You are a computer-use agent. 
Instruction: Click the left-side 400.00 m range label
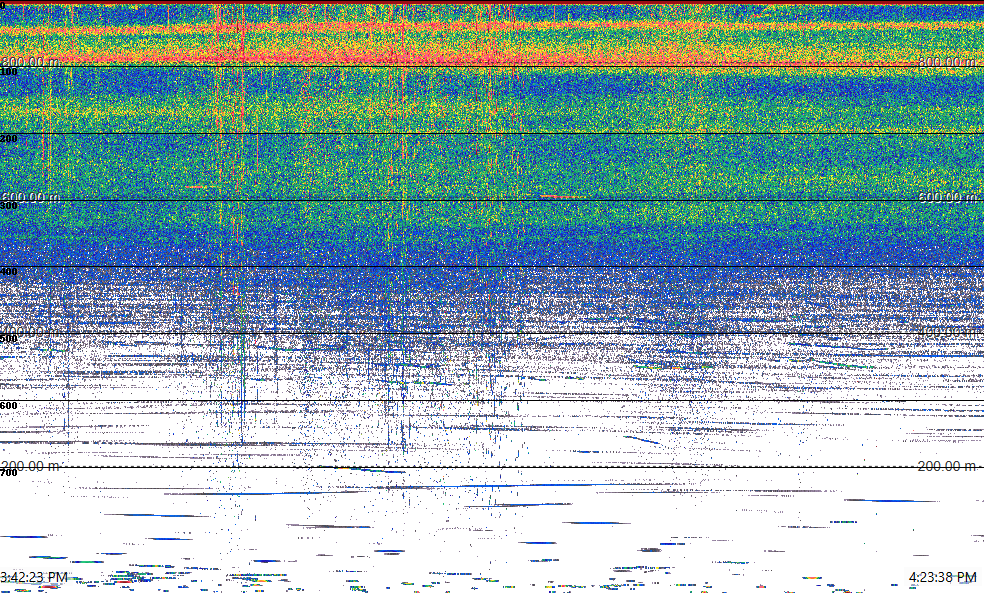[30, 332]
